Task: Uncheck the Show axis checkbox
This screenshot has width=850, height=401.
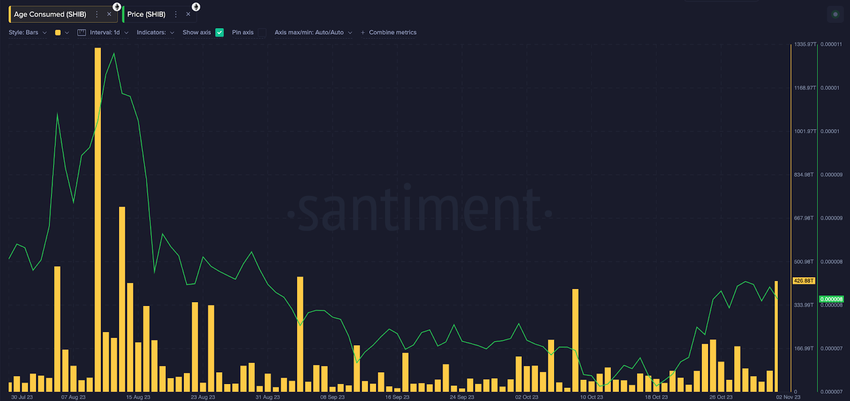Action: point(220,33)
